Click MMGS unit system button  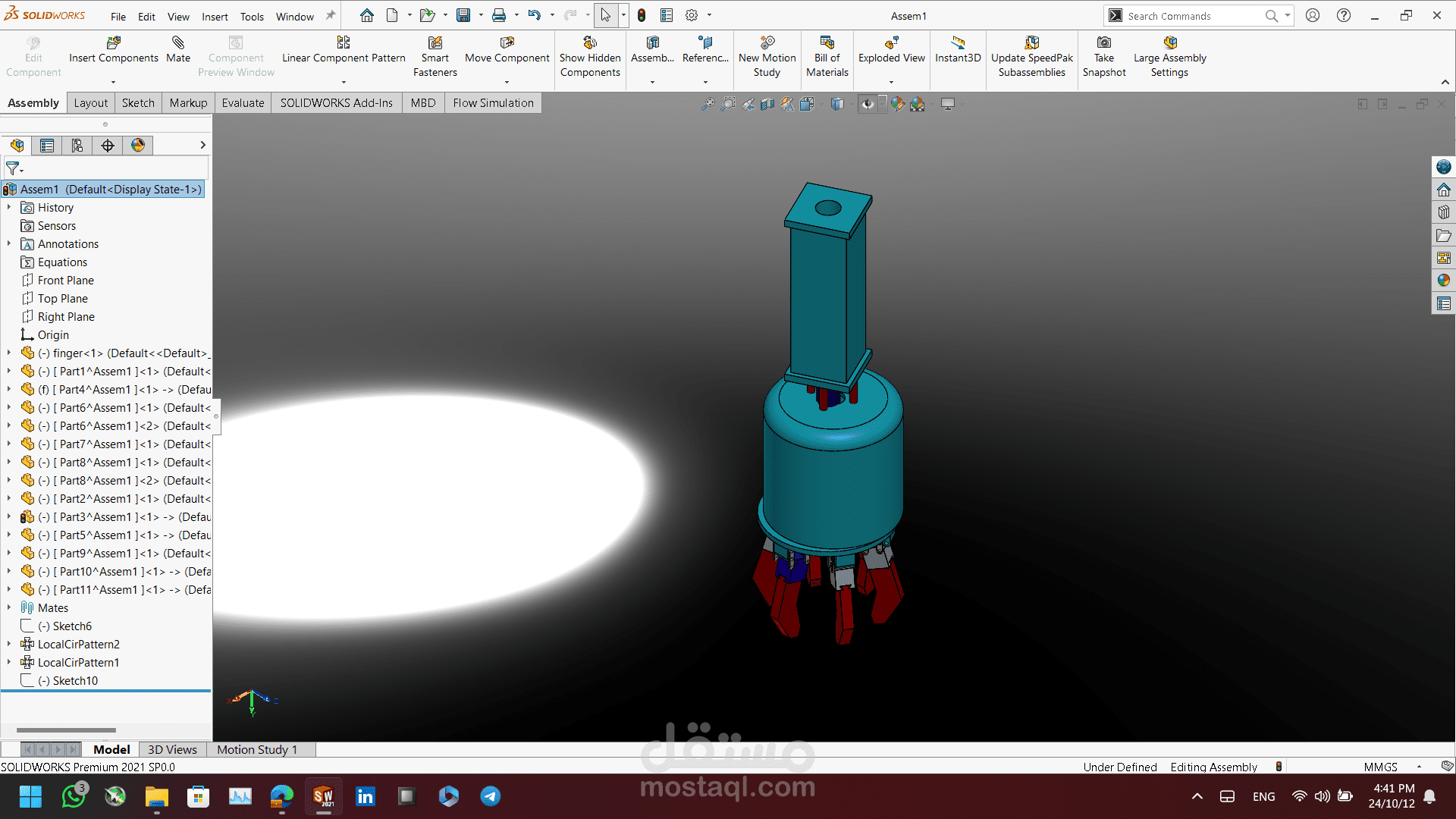[x=1380, y=767]
